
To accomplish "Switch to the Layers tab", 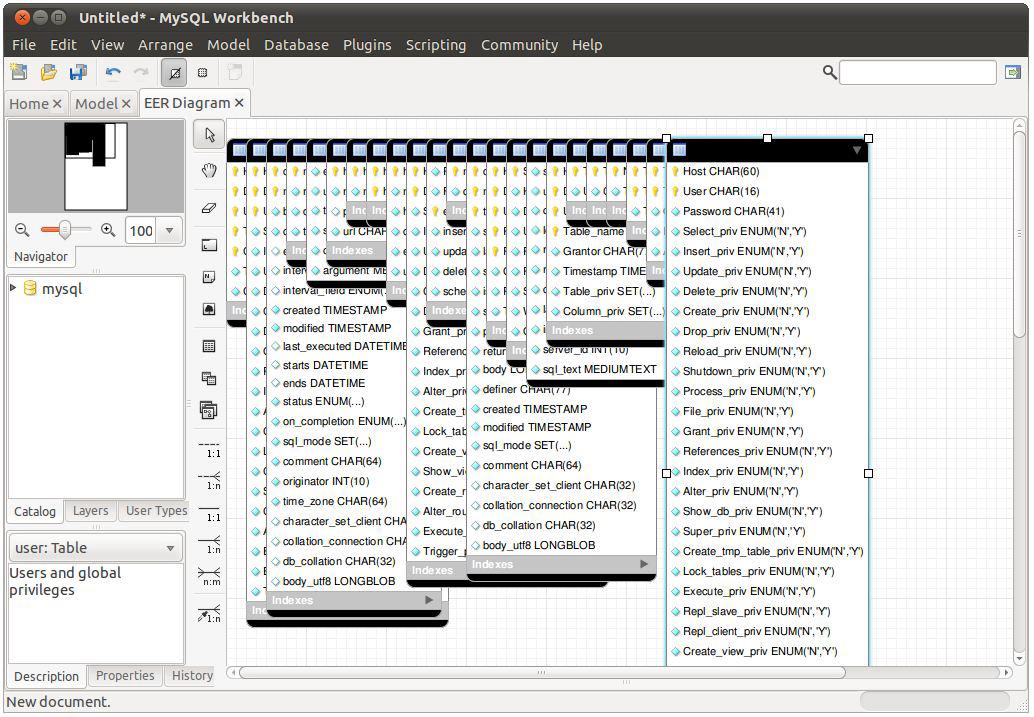I will (90, 511).
